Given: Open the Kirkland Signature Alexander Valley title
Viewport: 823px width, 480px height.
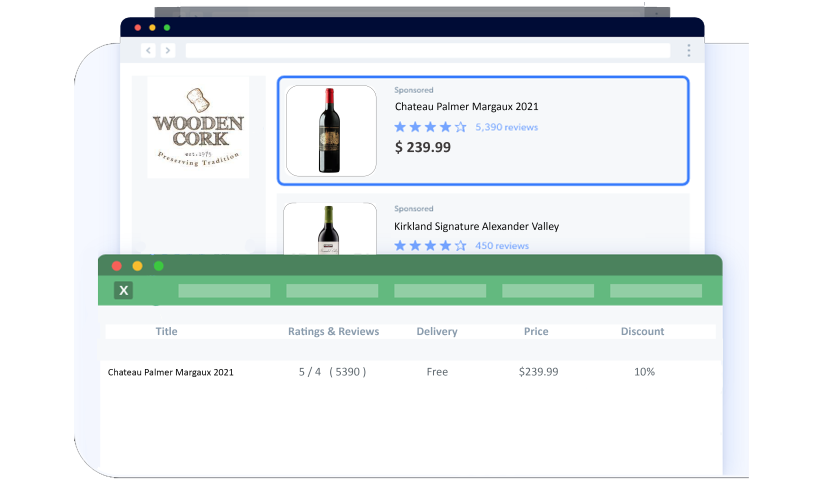Looking at the screenshot, I should pos(477,226).
